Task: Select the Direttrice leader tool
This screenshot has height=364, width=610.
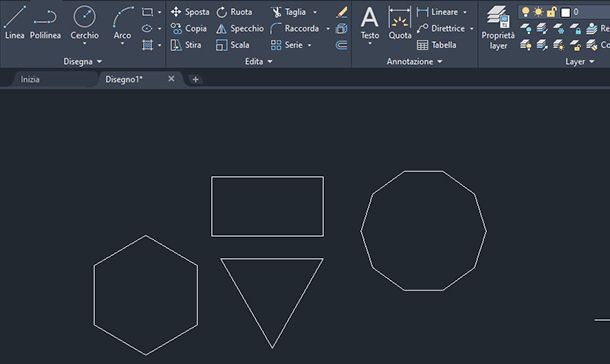Action: [x=441, y=28]
